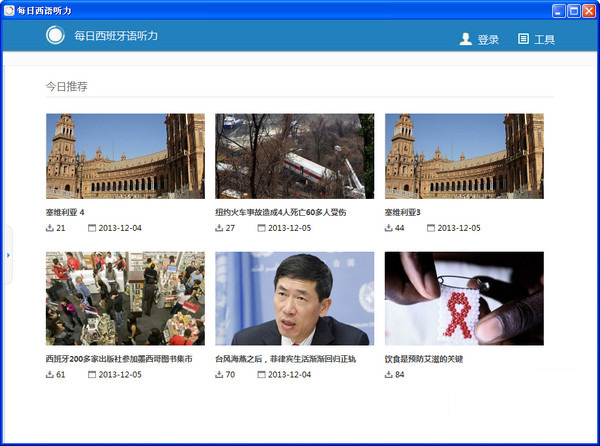The height and width of the screenshot is (446, 600).
Task: Click the user silhouette icon beside 登录
Action: (x=465, y=39)
